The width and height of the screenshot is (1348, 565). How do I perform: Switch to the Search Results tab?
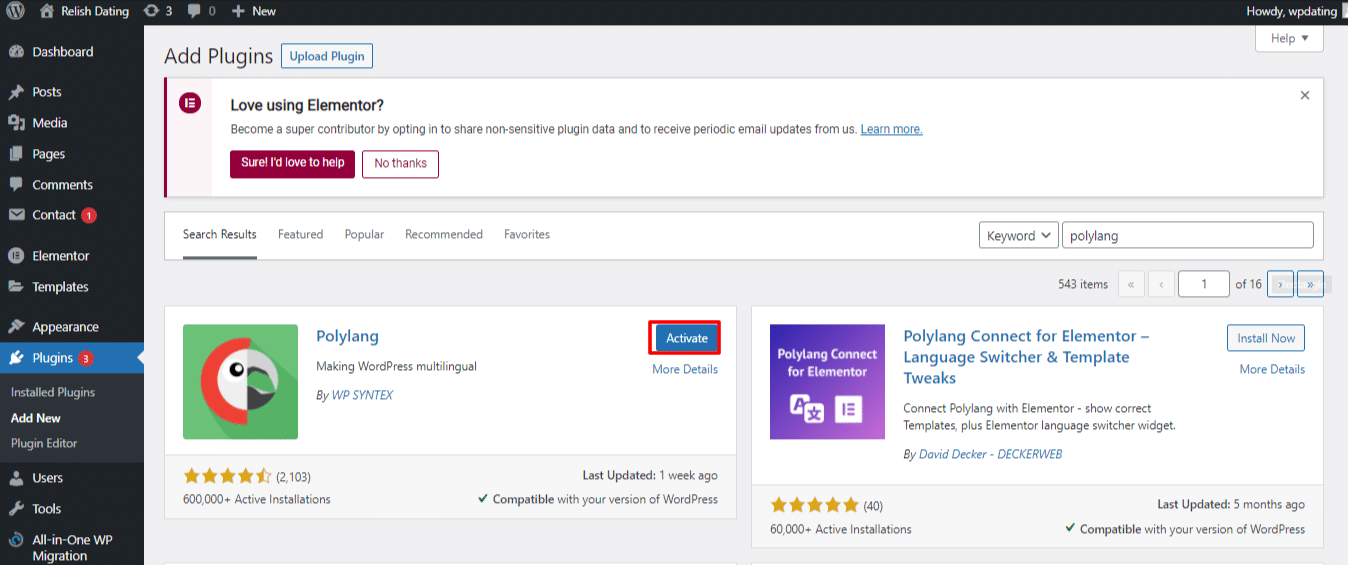click(220, 234)
